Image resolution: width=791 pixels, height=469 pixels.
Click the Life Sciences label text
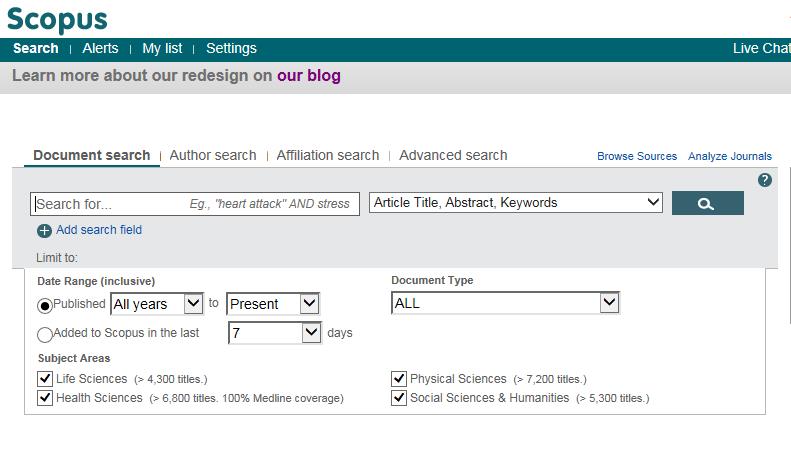point(92,379)
